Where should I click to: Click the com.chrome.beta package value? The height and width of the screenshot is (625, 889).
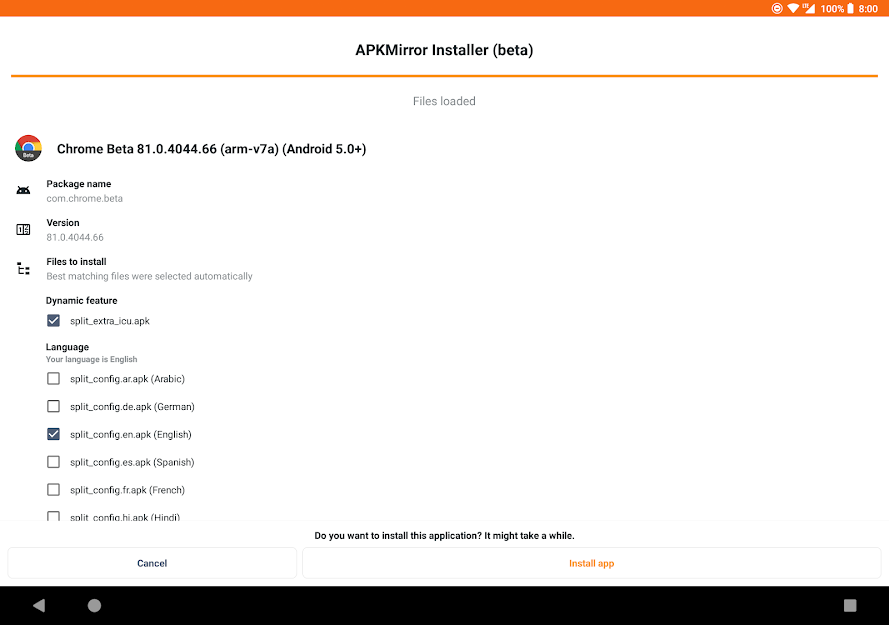[x=84, y=199]
